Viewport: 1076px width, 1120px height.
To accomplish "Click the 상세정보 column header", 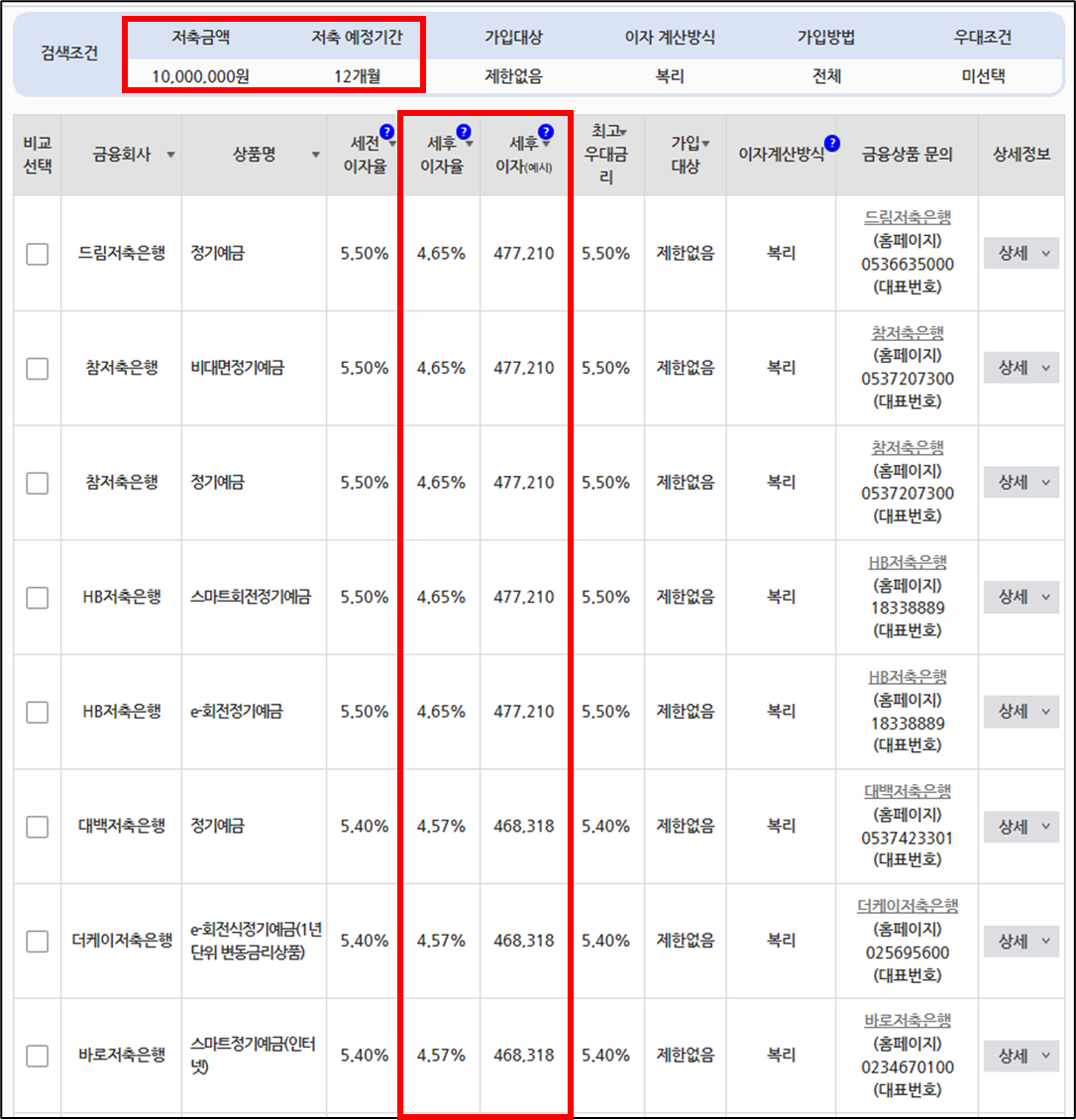I will pos(1022,155).
